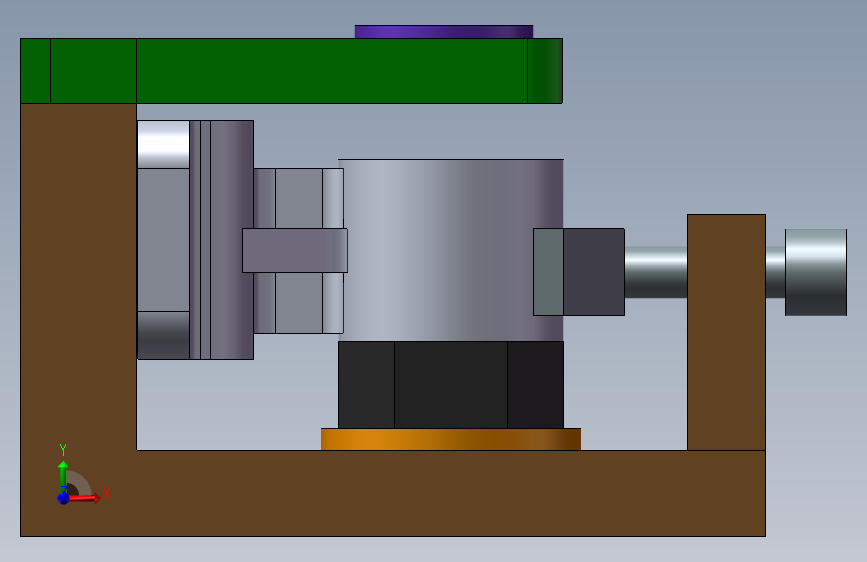The width and height of the screenshot is (867, 562).
Task: Click the blue Z axis dot of the triad
Action: (64, 498)
